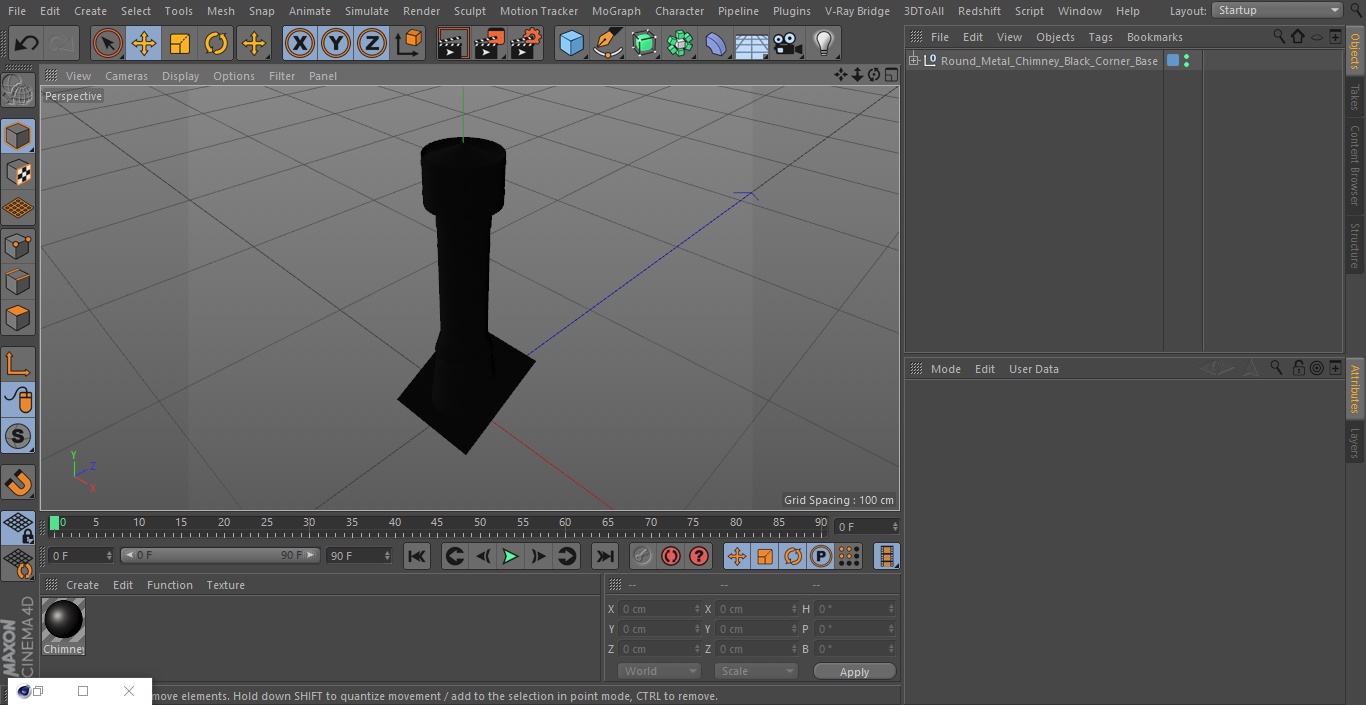Viewport: 1366px width, 705px height.
Task: Expand Round_Metal_Chimney_Black_Corner_Base object tree
Action: click(x=914, y=61)
